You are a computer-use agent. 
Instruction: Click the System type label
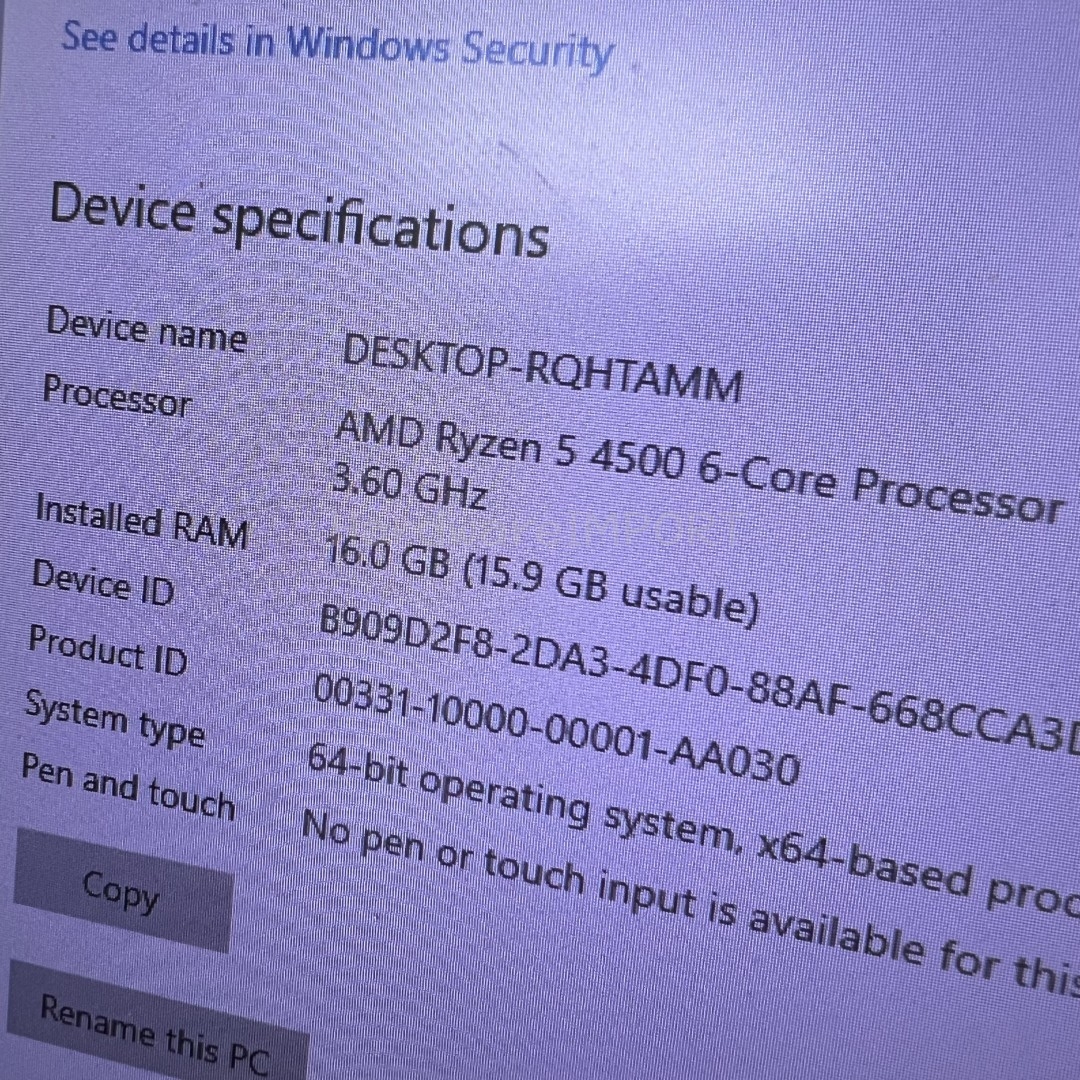pyautogui.click(x=114, y=719)
